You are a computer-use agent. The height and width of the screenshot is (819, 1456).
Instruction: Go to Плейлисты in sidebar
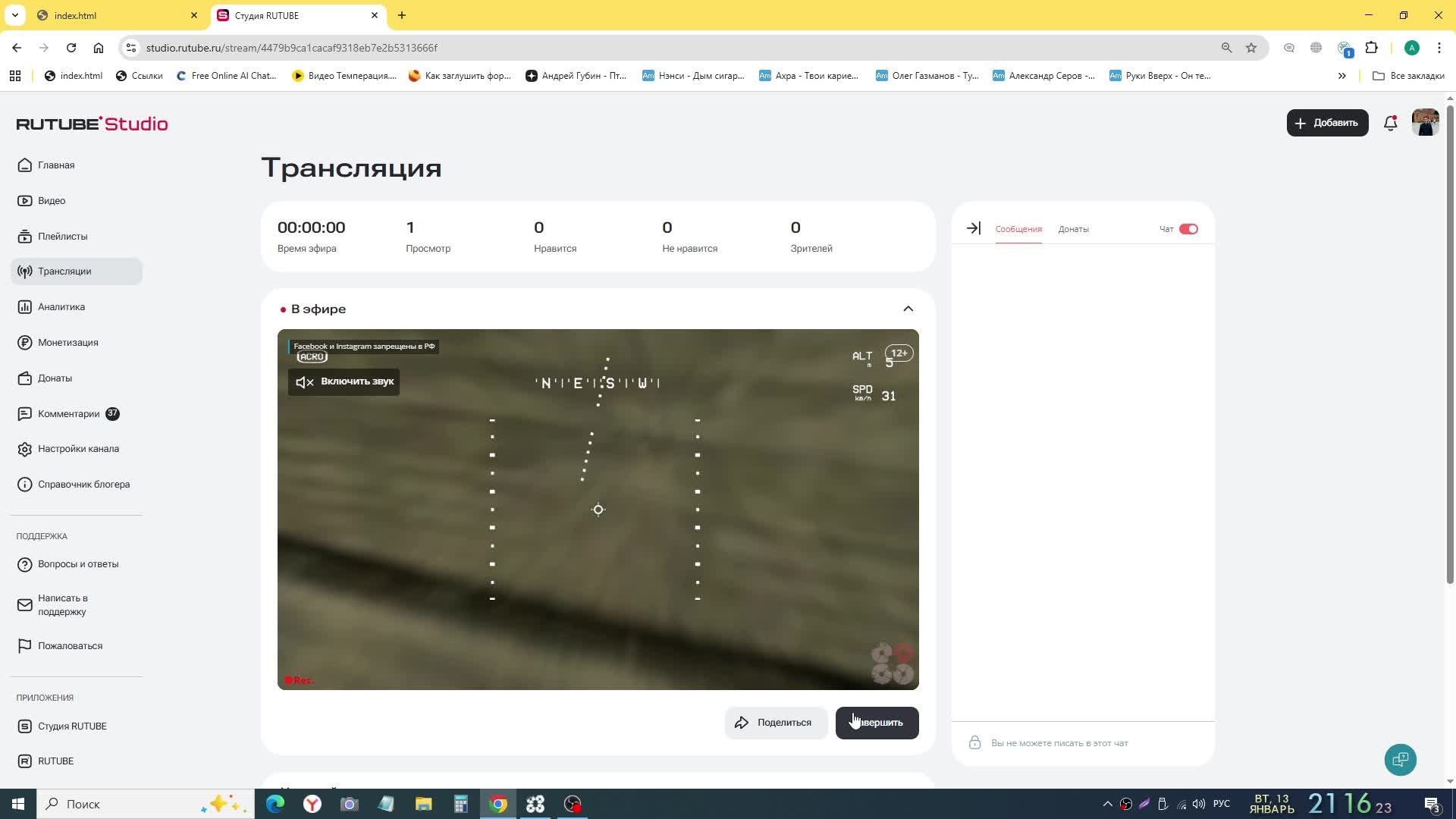point(62,237)
